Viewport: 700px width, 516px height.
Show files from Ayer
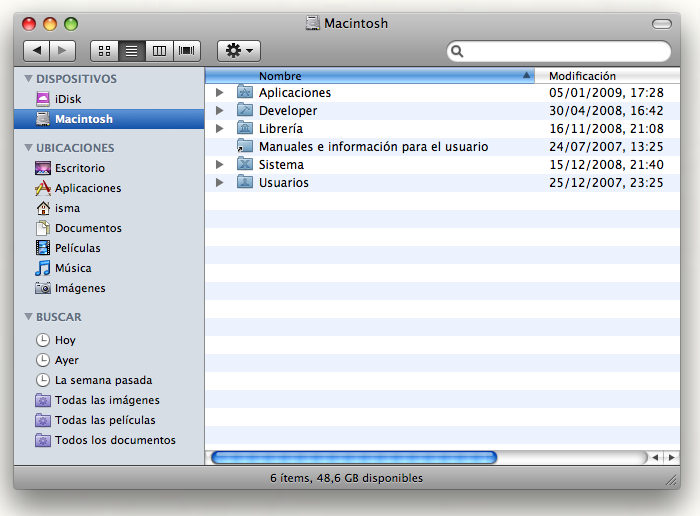[109, 360]
